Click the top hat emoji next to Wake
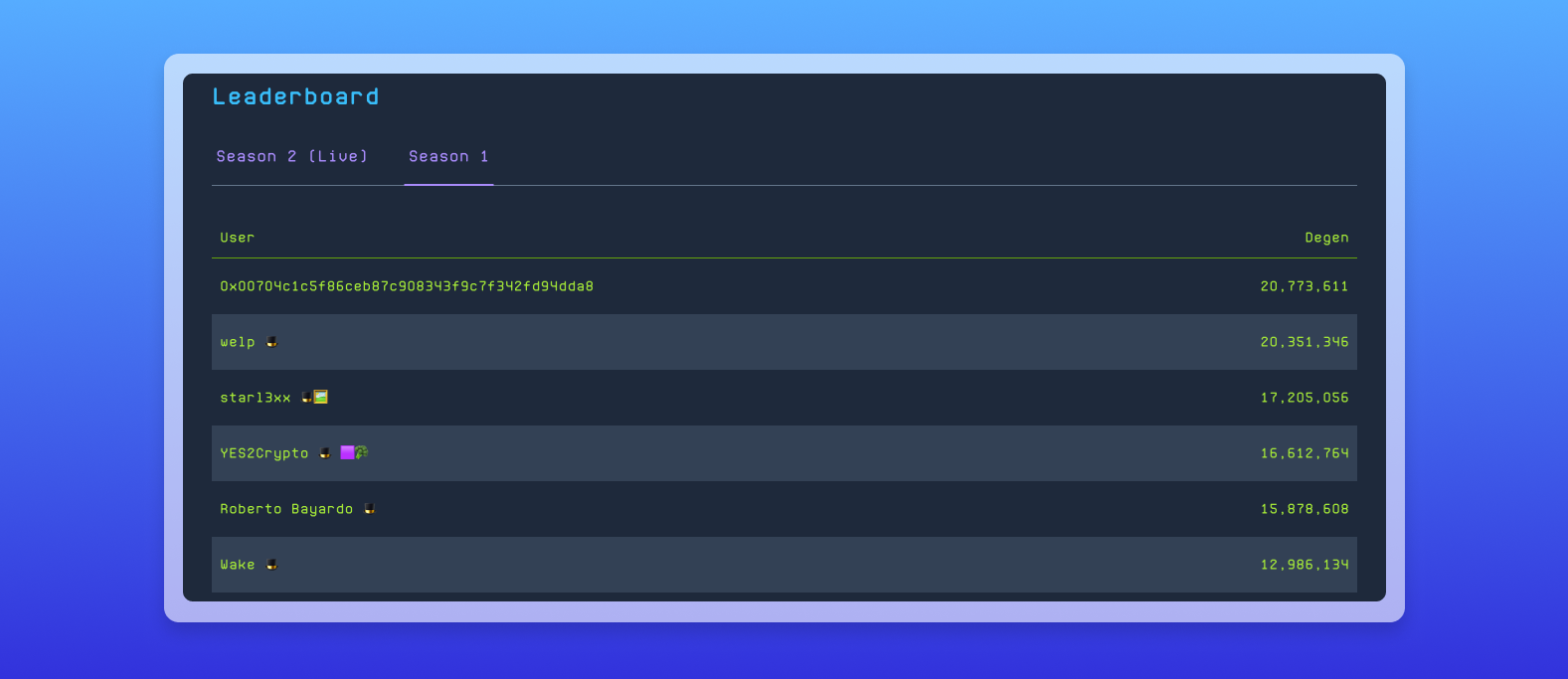The height and width of the screenshot is (679, 1568). [271, 565]
